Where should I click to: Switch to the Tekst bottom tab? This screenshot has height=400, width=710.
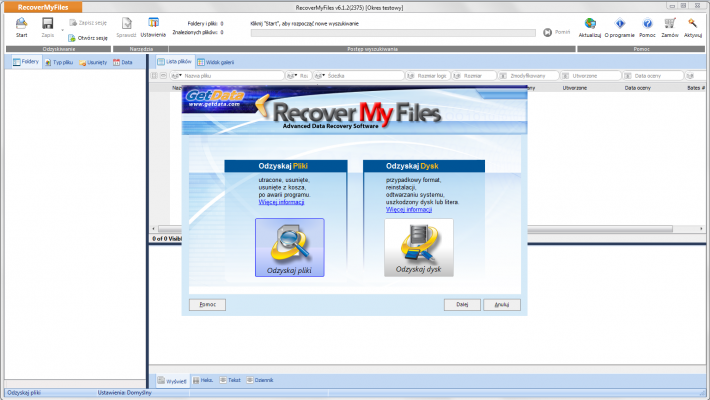(230, 381)
